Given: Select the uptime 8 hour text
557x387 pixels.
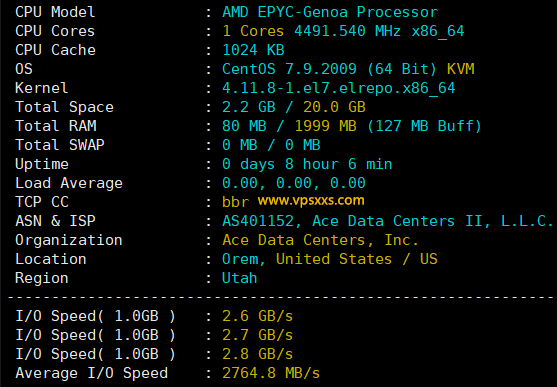Looking at the screenshot, I should [x=312, y=164].
